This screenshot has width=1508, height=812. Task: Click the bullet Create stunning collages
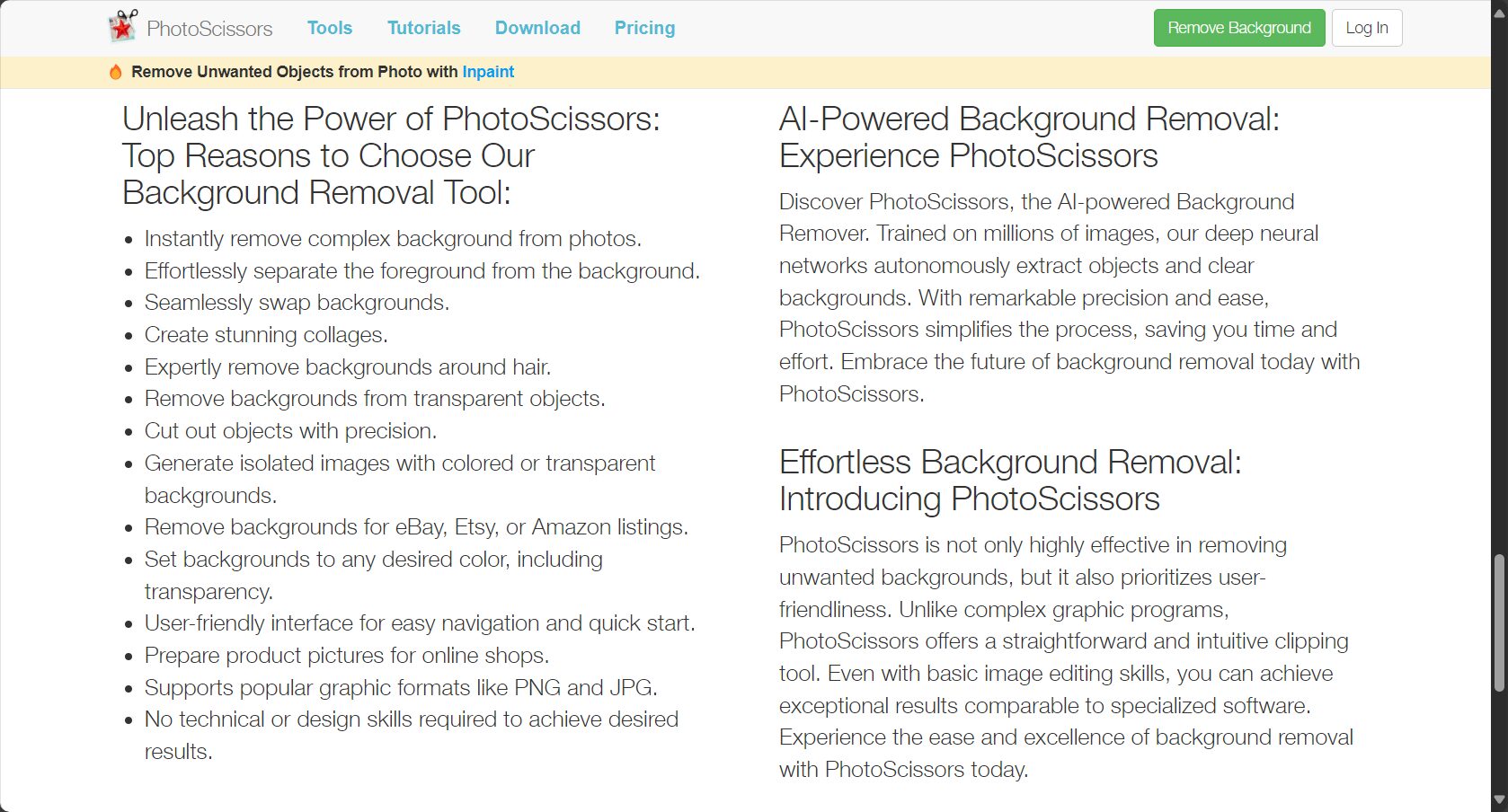point(266,335)
